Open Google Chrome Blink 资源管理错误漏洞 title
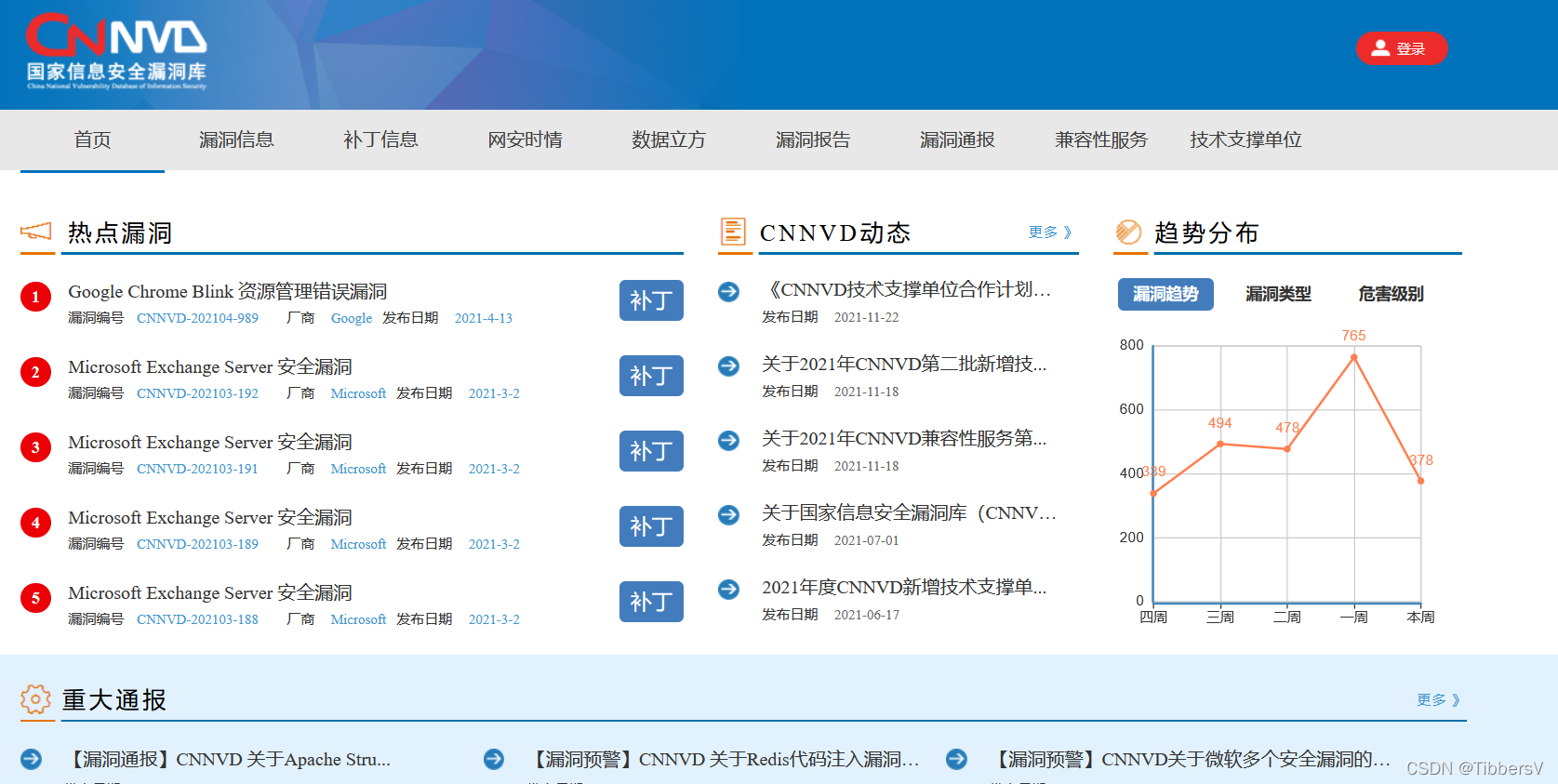The image size is (1558, 784). point(227,291)
